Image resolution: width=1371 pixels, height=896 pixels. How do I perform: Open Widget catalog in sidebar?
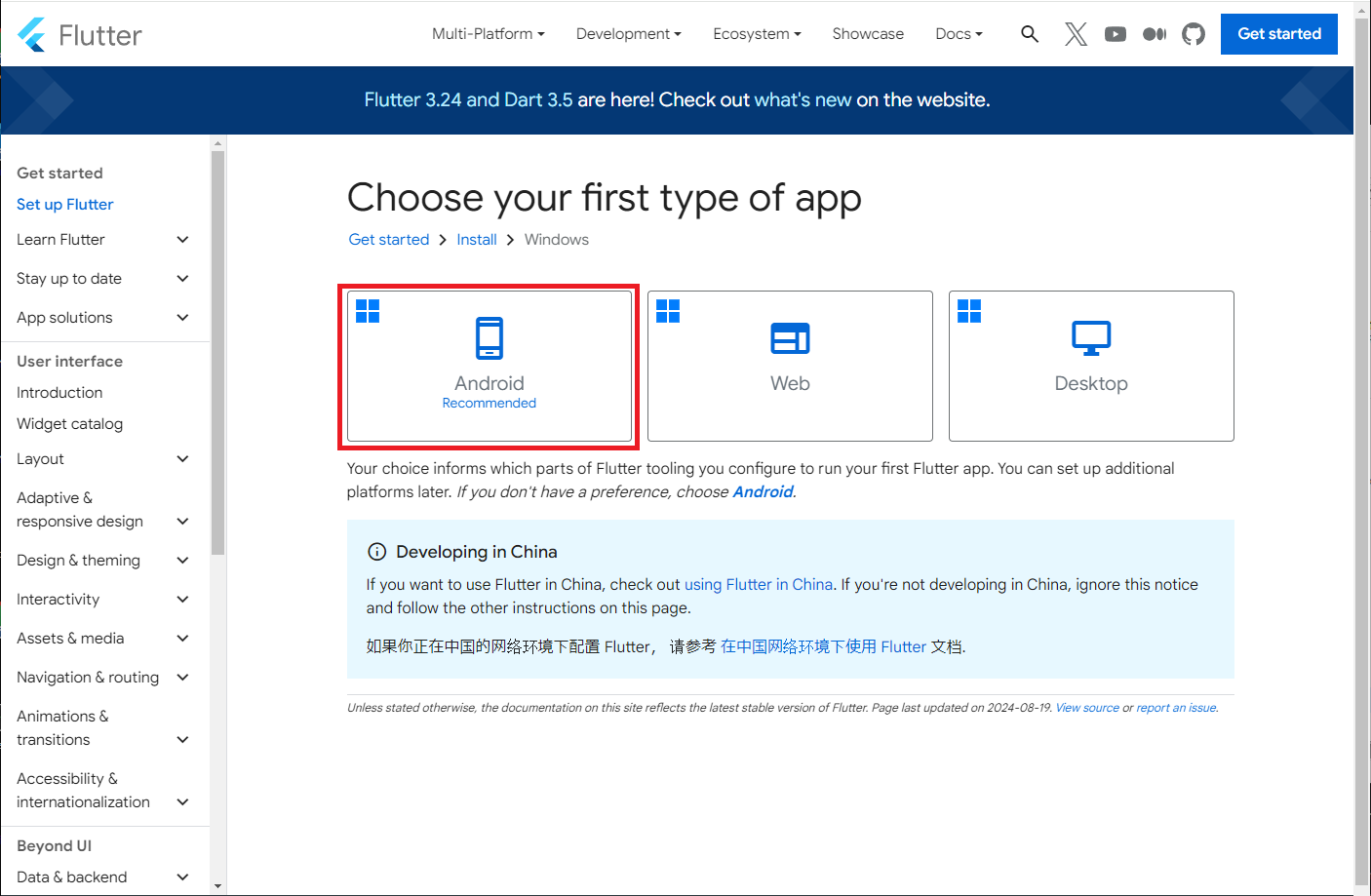pyautogui.click(x=69, y=424)
